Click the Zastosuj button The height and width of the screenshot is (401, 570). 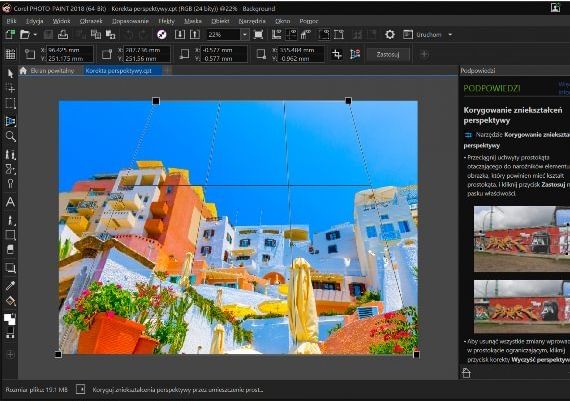[388, 55]
